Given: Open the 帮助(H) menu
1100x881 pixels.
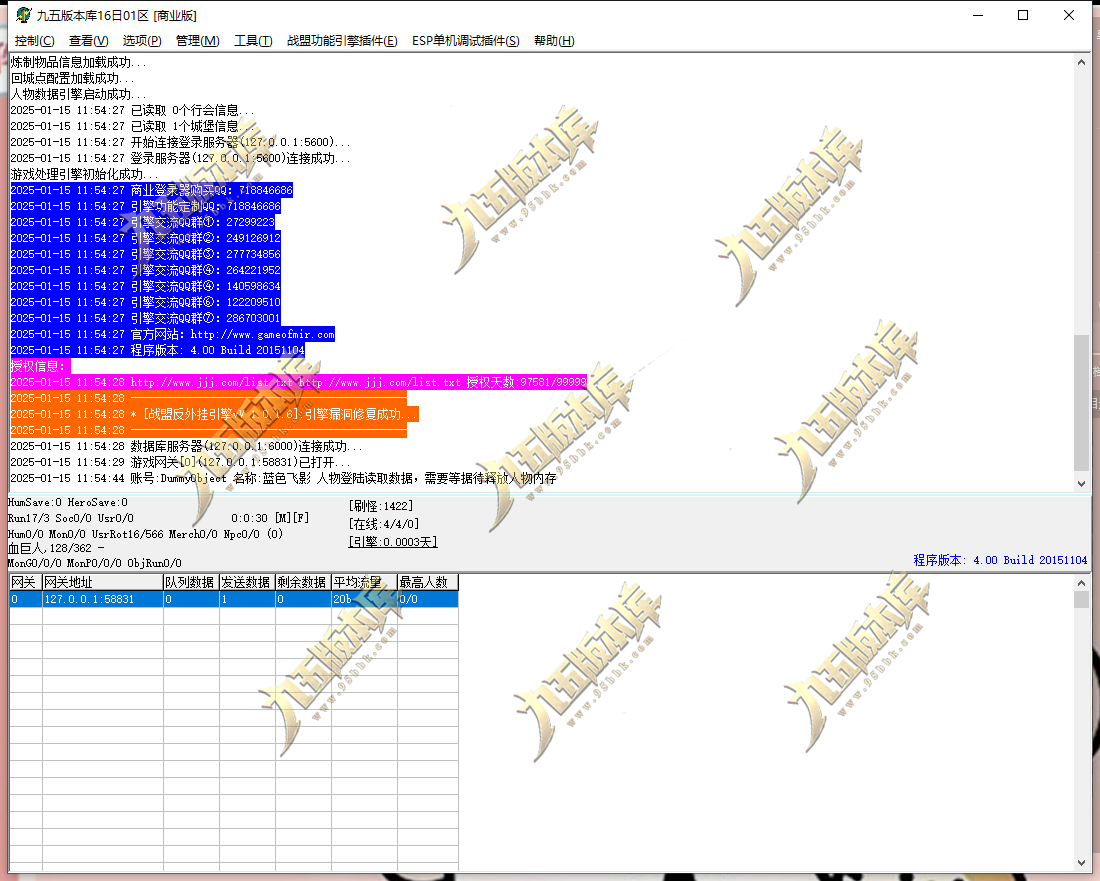Looking at the screenshot, I should [x=554, y=41].
